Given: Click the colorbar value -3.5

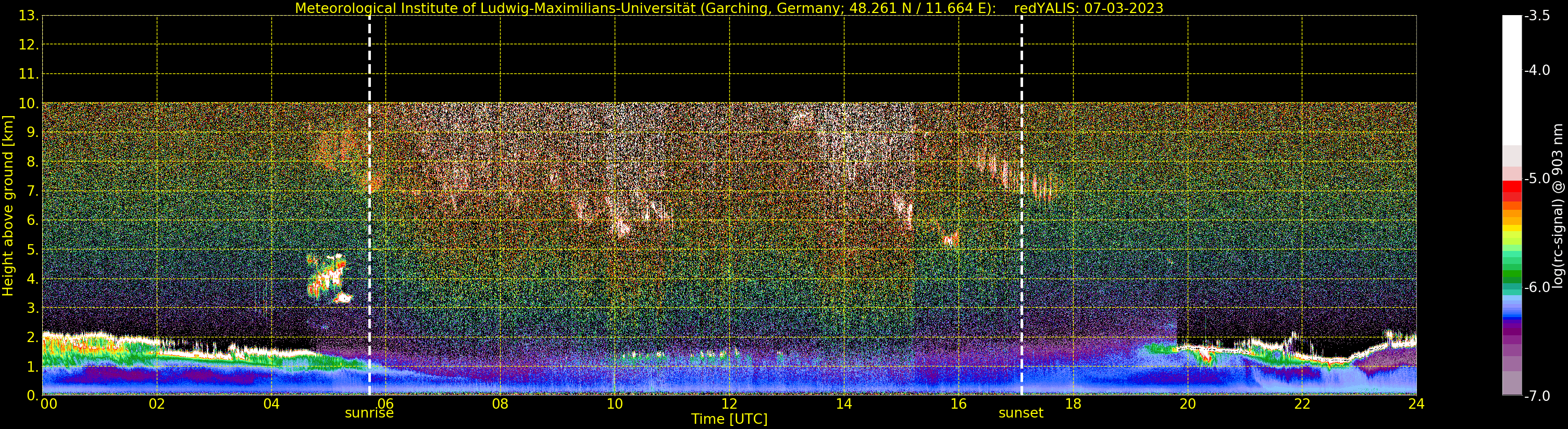Looking at the screenshot, I should coord(1537,16).
